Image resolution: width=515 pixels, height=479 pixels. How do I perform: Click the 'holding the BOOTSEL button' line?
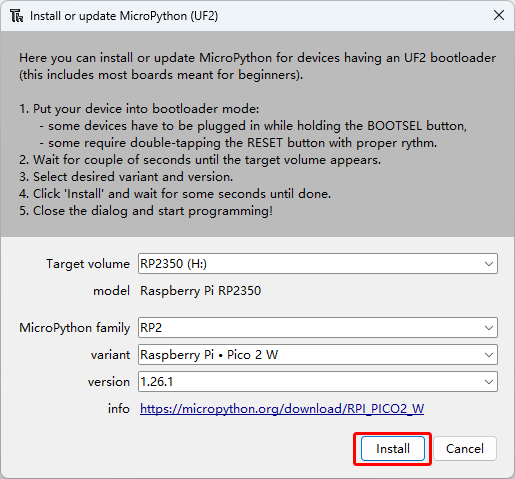[x=253, y=126]
